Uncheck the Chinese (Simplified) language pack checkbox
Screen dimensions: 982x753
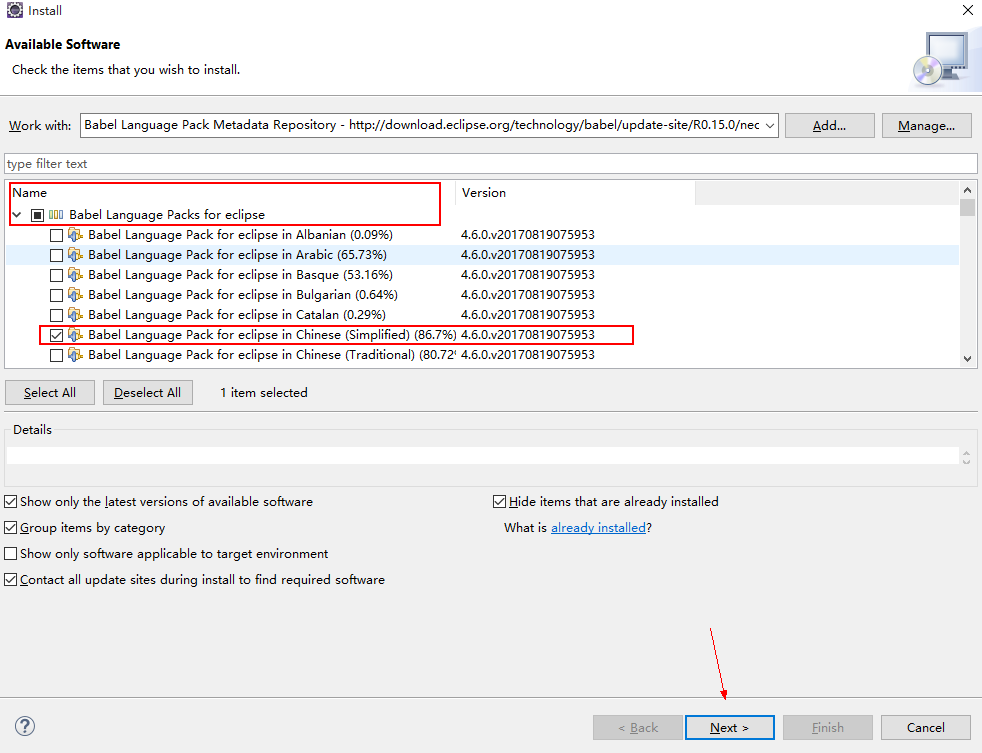point(56,336)
